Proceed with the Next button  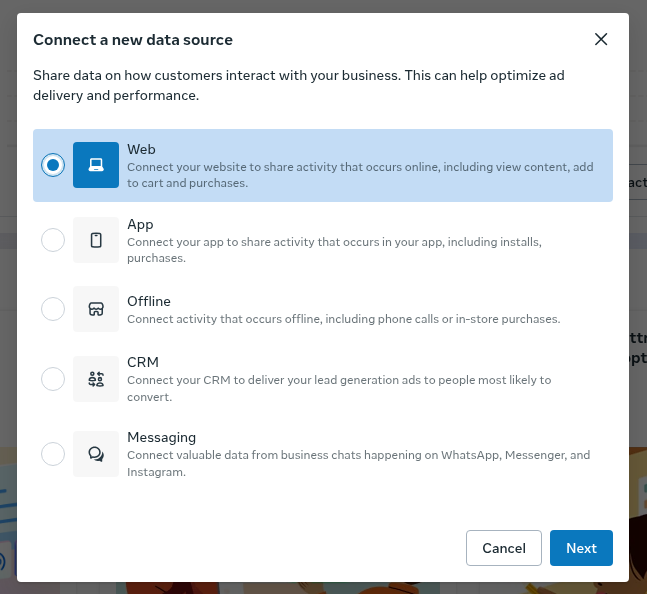point(581,548)
